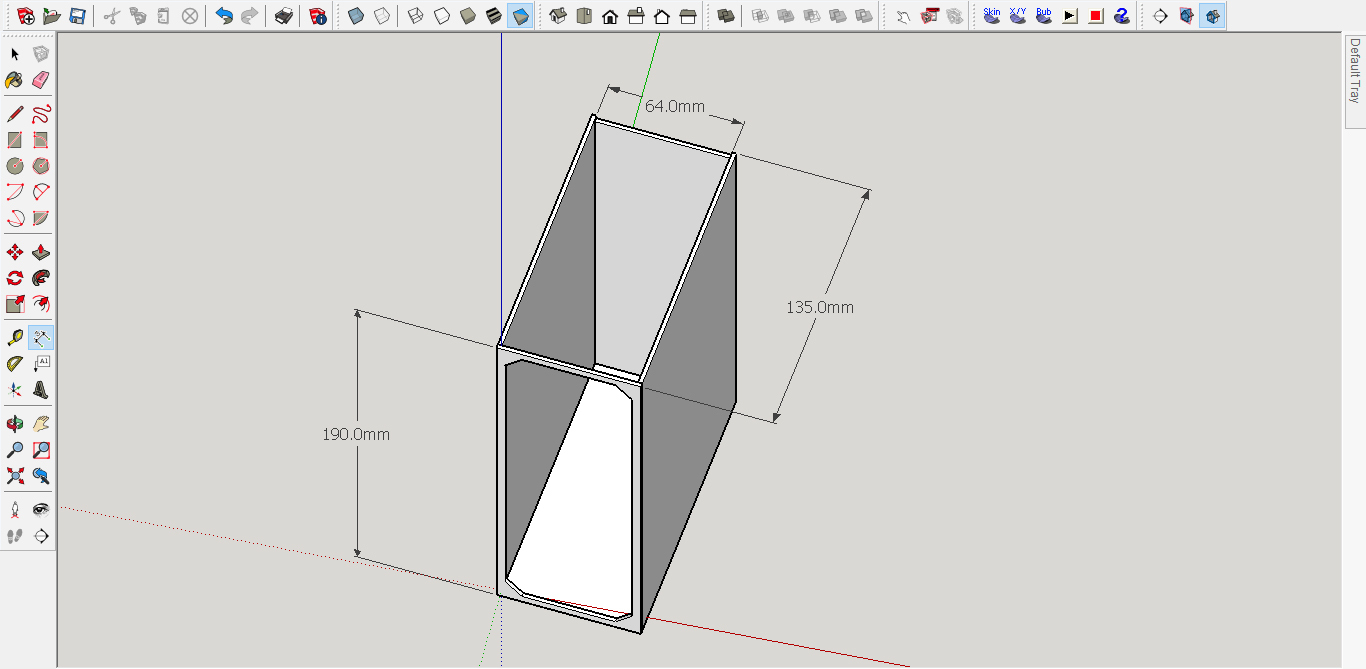Select the Freehand drawing tool

[x=41, y=114]
